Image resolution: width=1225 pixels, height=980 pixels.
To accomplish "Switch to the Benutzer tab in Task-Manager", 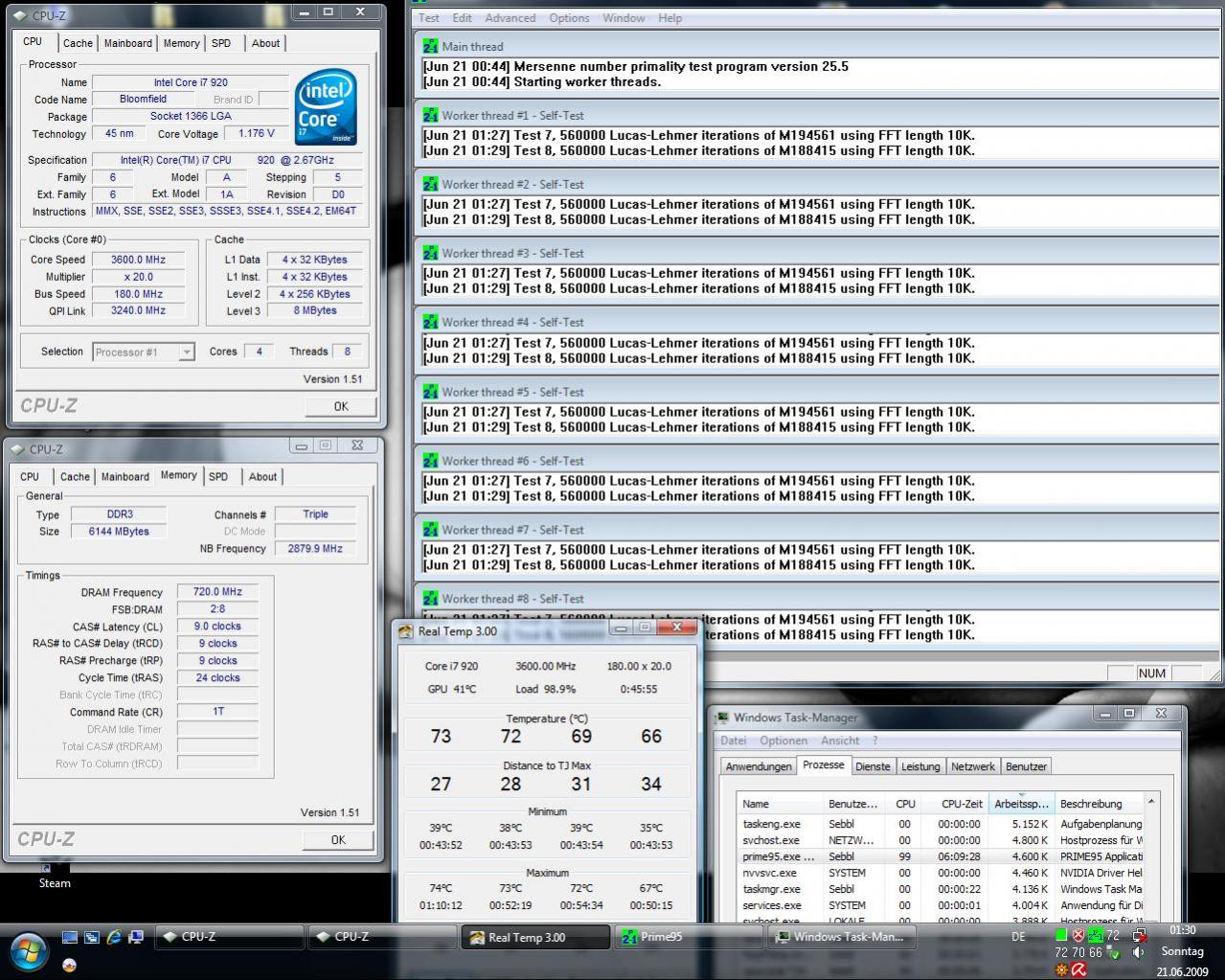I will pyautogui.click(x=1026, y=766).
